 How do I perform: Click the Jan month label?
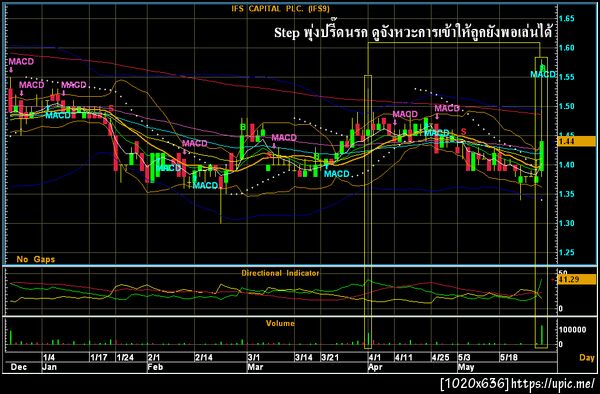[49, 367]
